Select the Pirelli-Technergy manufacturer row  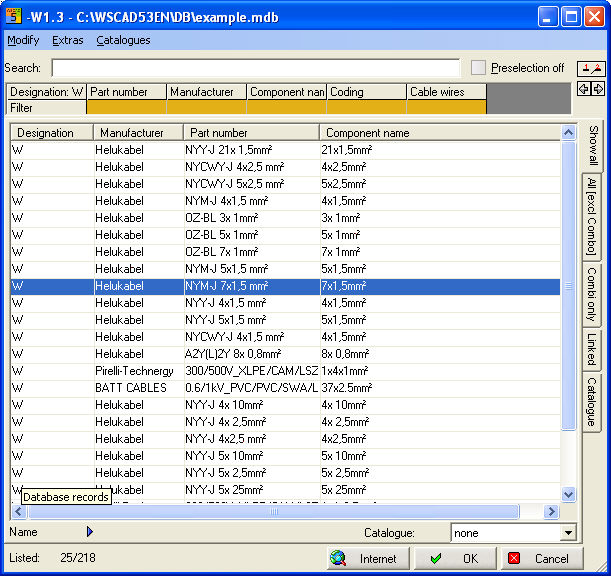click(x=285, y=371)
